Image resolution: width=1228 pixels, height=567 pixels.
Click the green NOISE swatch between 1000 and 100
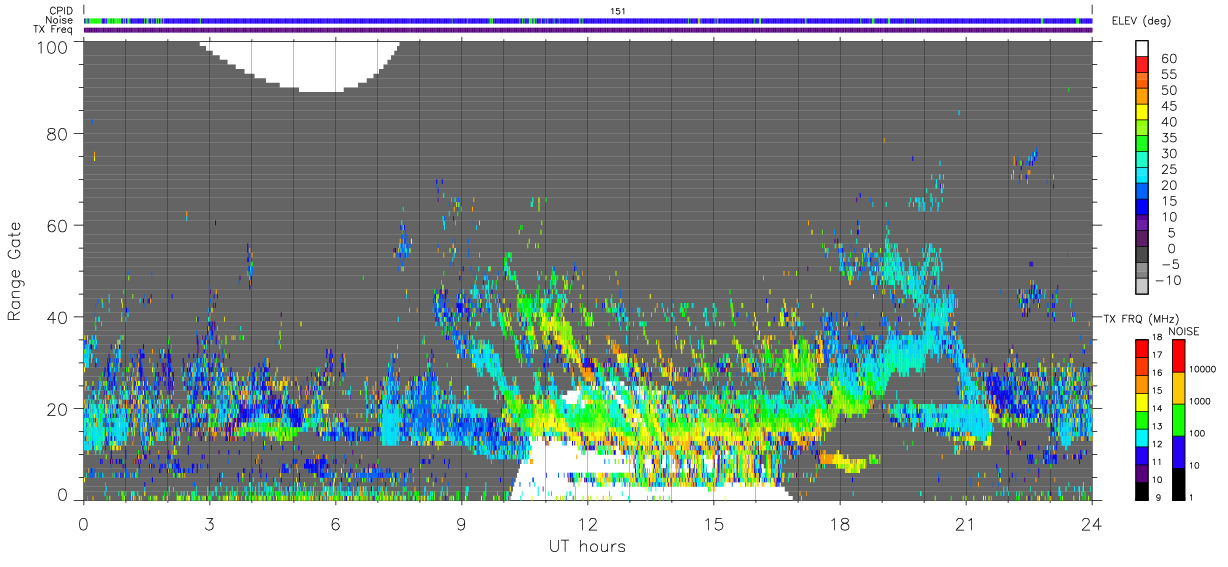coord(1179,419)
